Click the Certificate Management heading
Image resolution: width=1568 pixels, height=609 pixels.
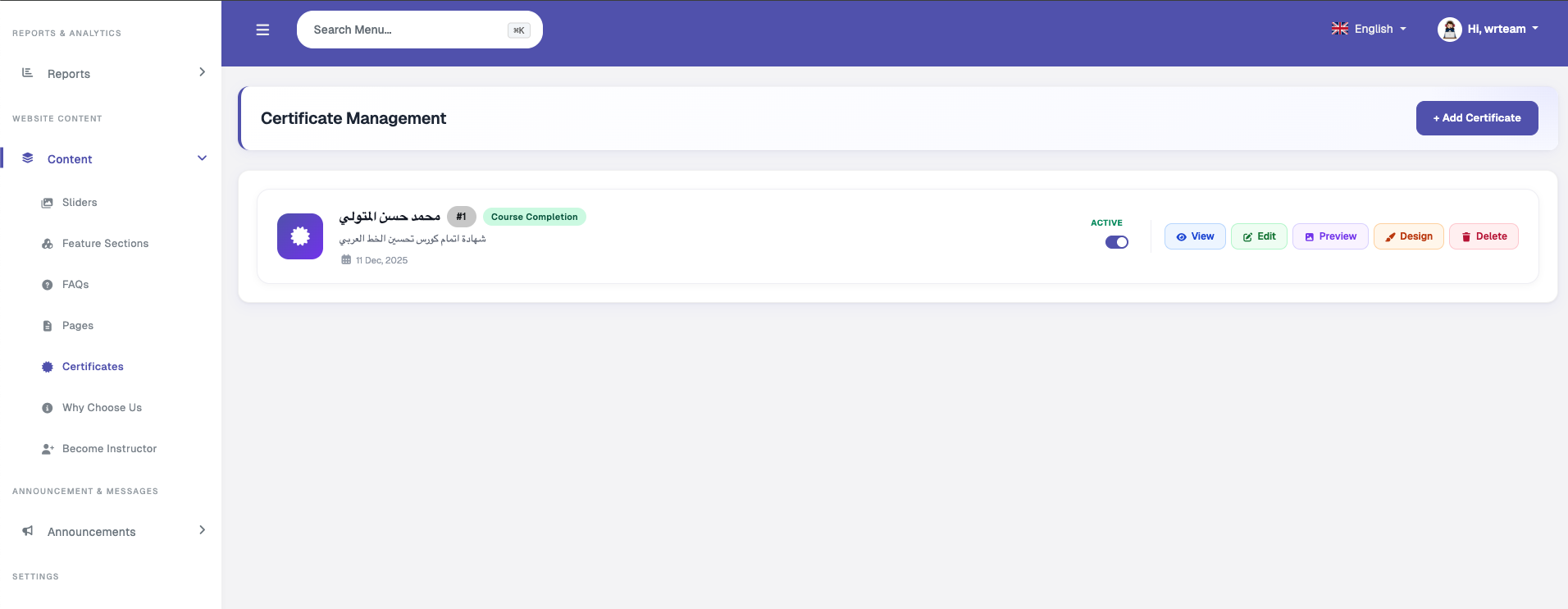tap(353, 118)
